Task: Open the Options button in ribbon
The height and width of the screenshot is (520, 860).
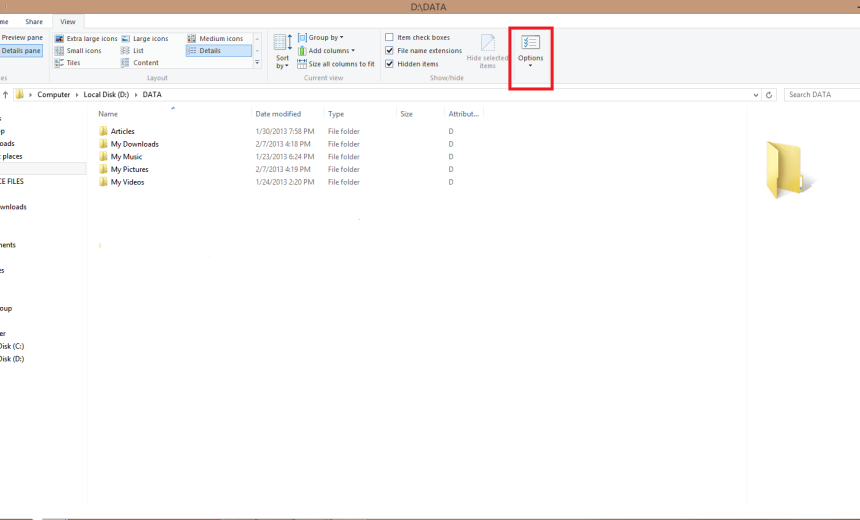Action: point(530,47)
